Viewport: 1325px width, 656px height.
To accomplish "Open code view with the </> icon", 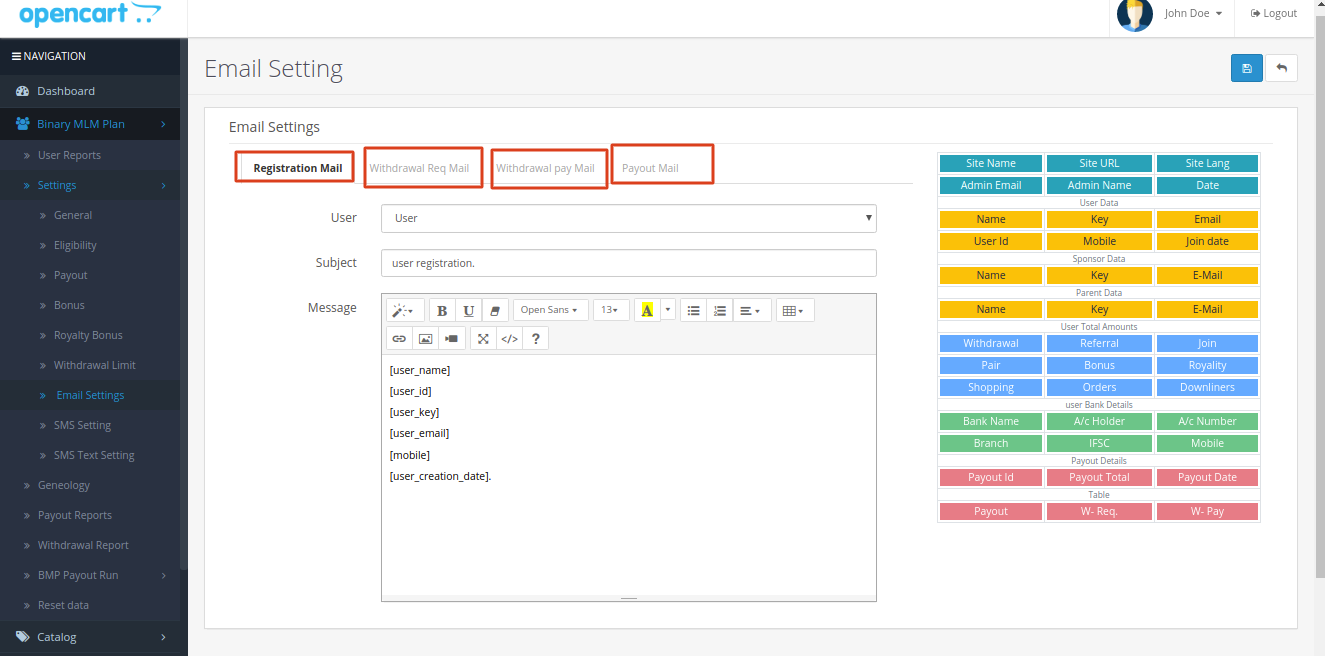I will coord(509,339).
